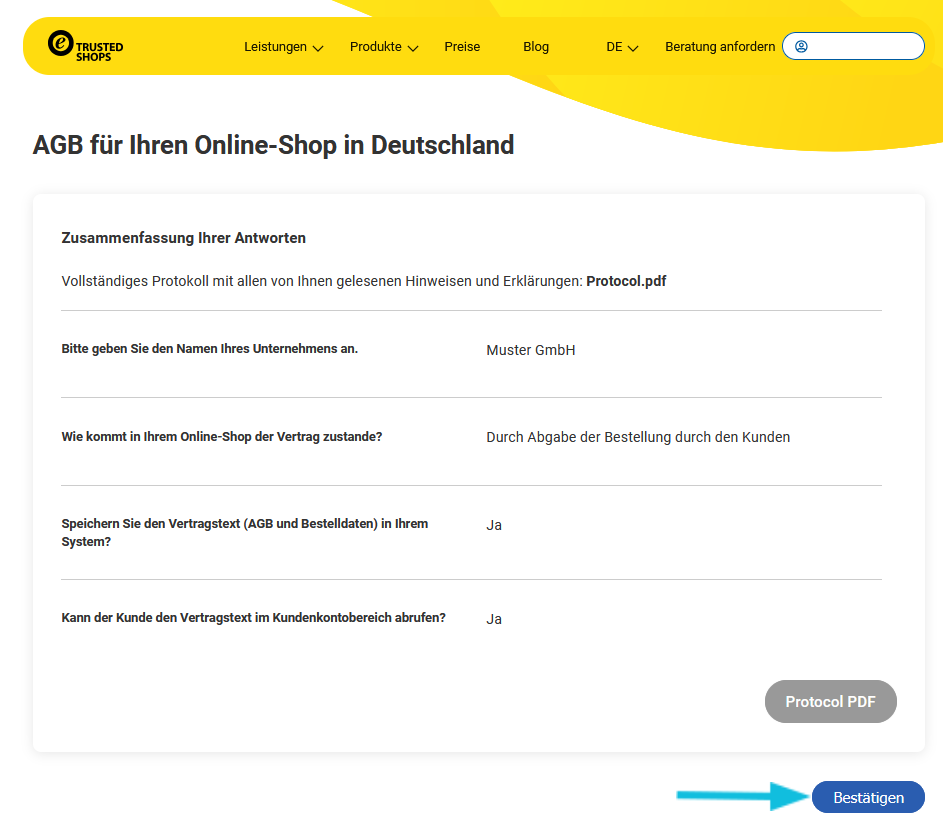Image resolution: width=943 pixels, height=830 pixels.
Task: Go to the Preise page
Action: click(462, 47)
